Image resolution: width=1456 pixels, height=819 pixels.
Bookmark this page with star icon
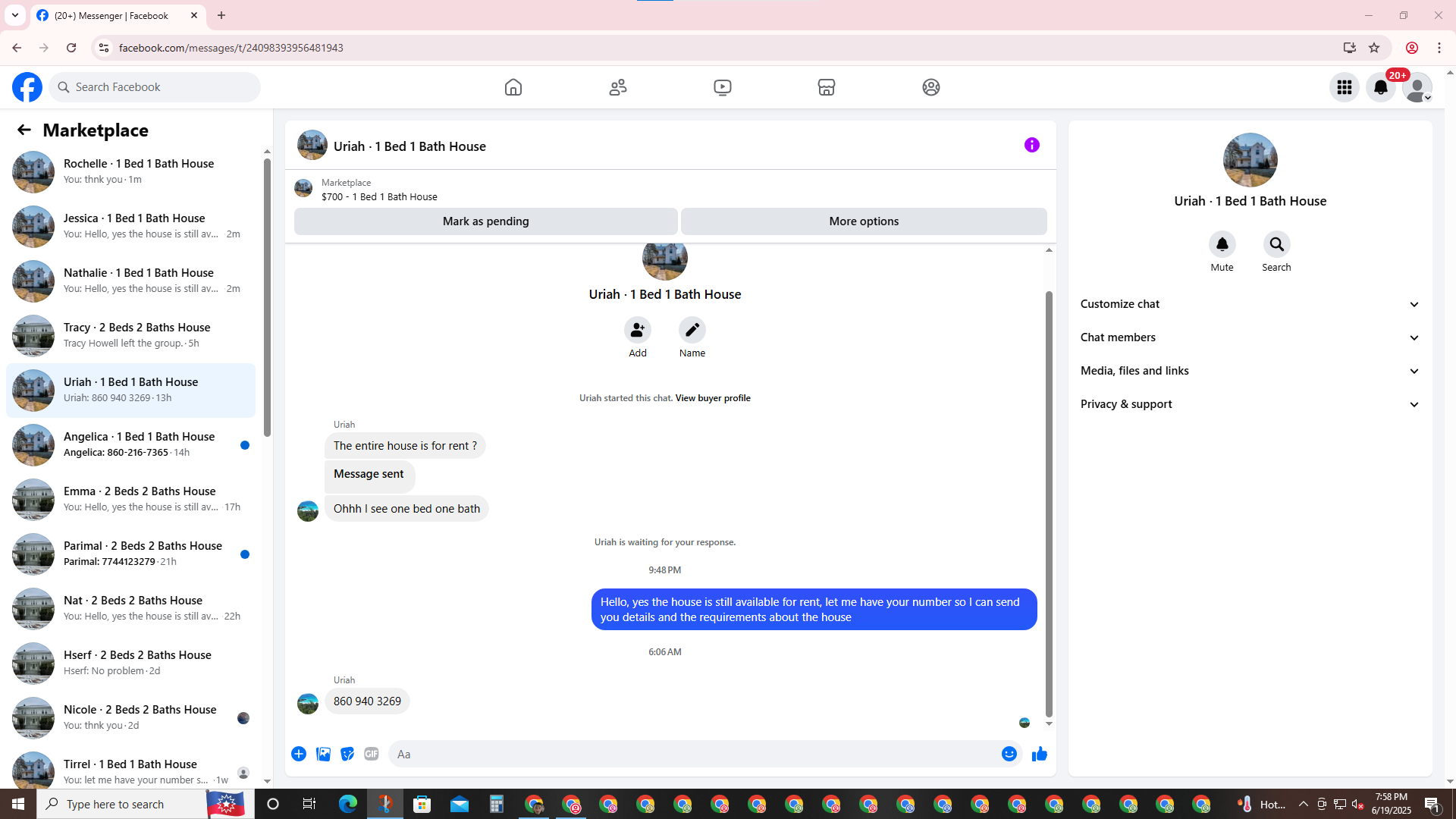pos(1374,48)
